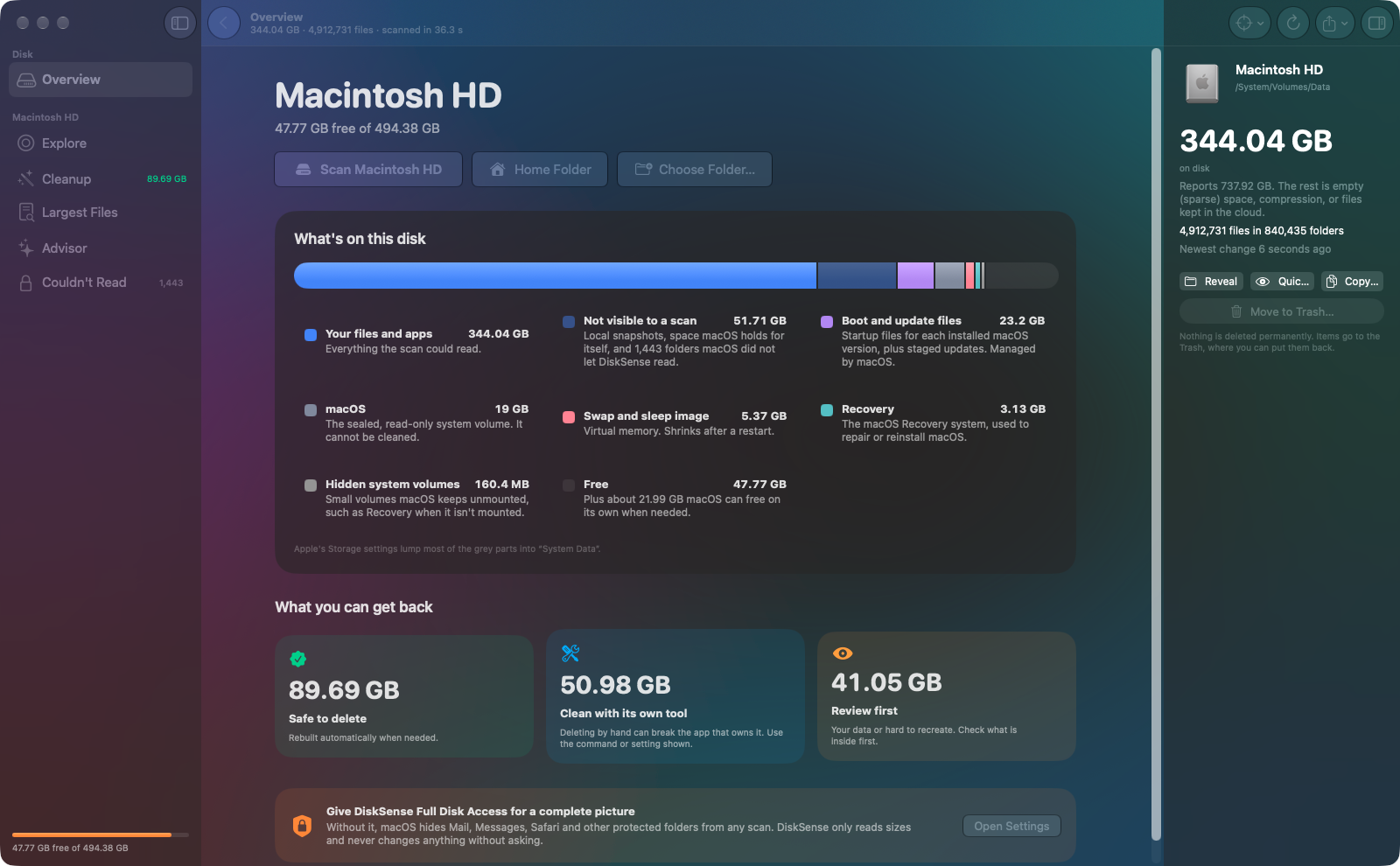Click the Scan Macintosh HD button
The width and height of the screenshot is (1400, 866).
coord(368,170)
